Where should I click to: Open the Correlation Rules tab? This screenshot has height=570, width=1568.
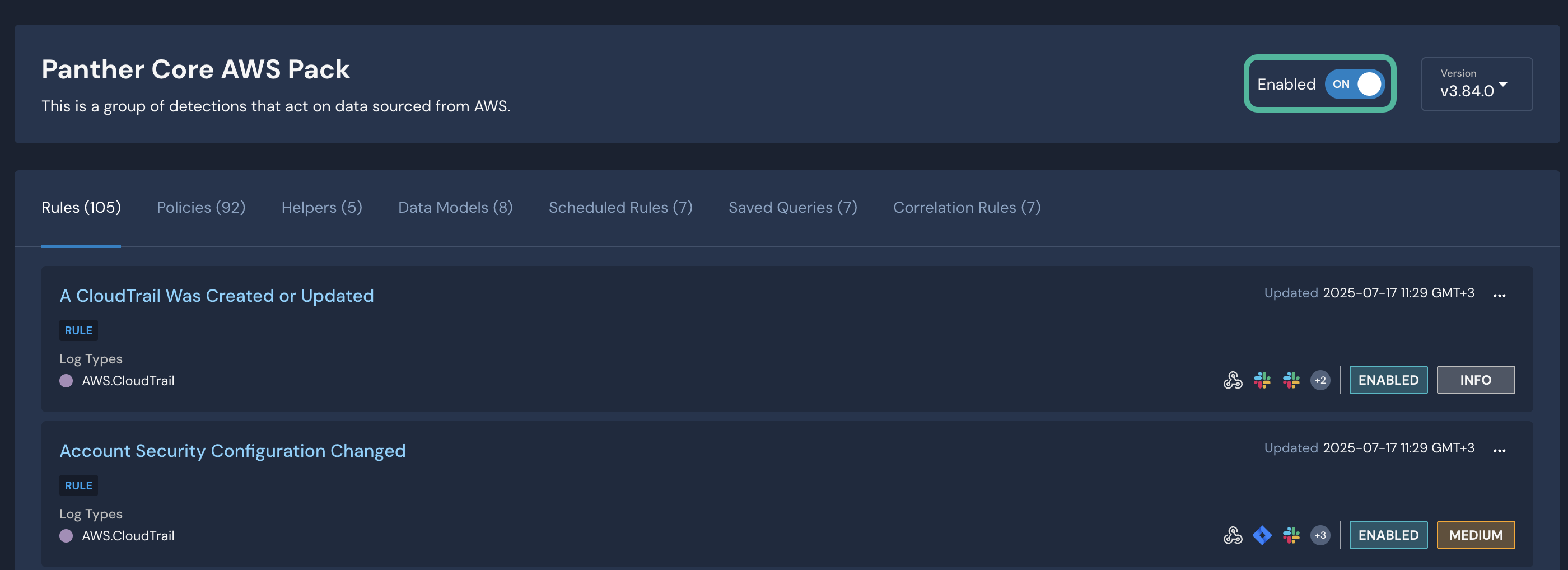[967, 207]
